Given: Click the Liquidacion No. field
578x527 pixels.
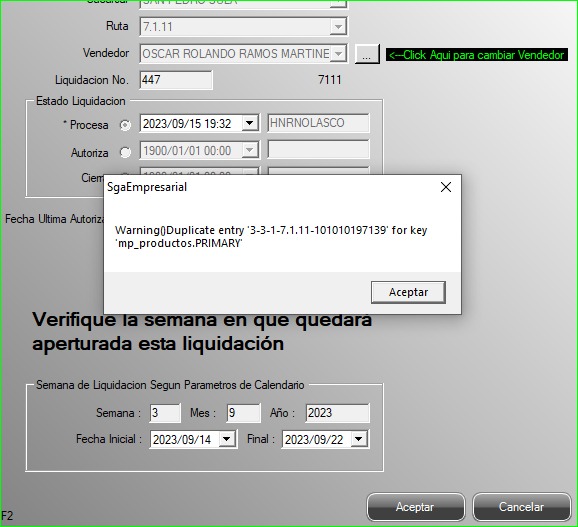Looking at the screenshot, I should [x=176, y=80].
